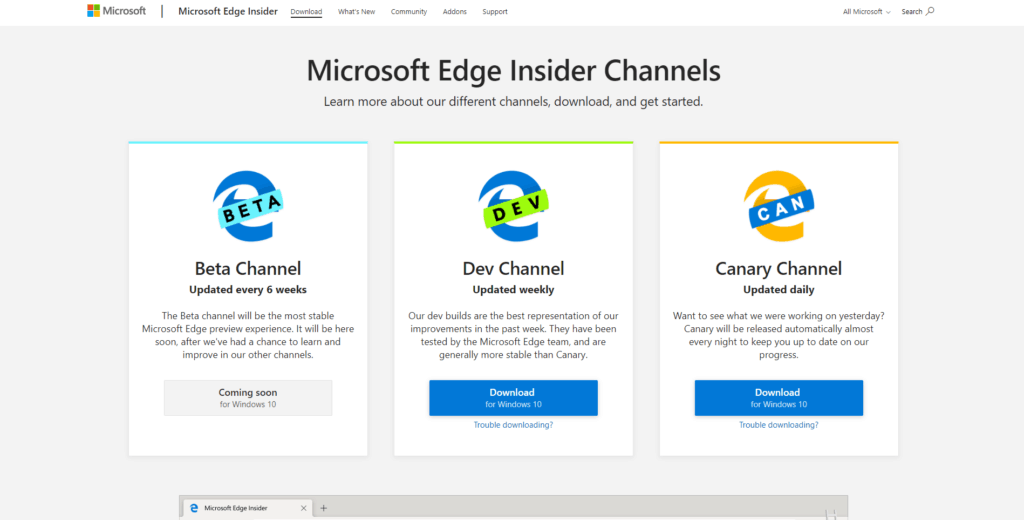Download the Canary Channel for Windows 10
Image resolution: width=1024 pixels, height=520 pixels.
[778, 398]
